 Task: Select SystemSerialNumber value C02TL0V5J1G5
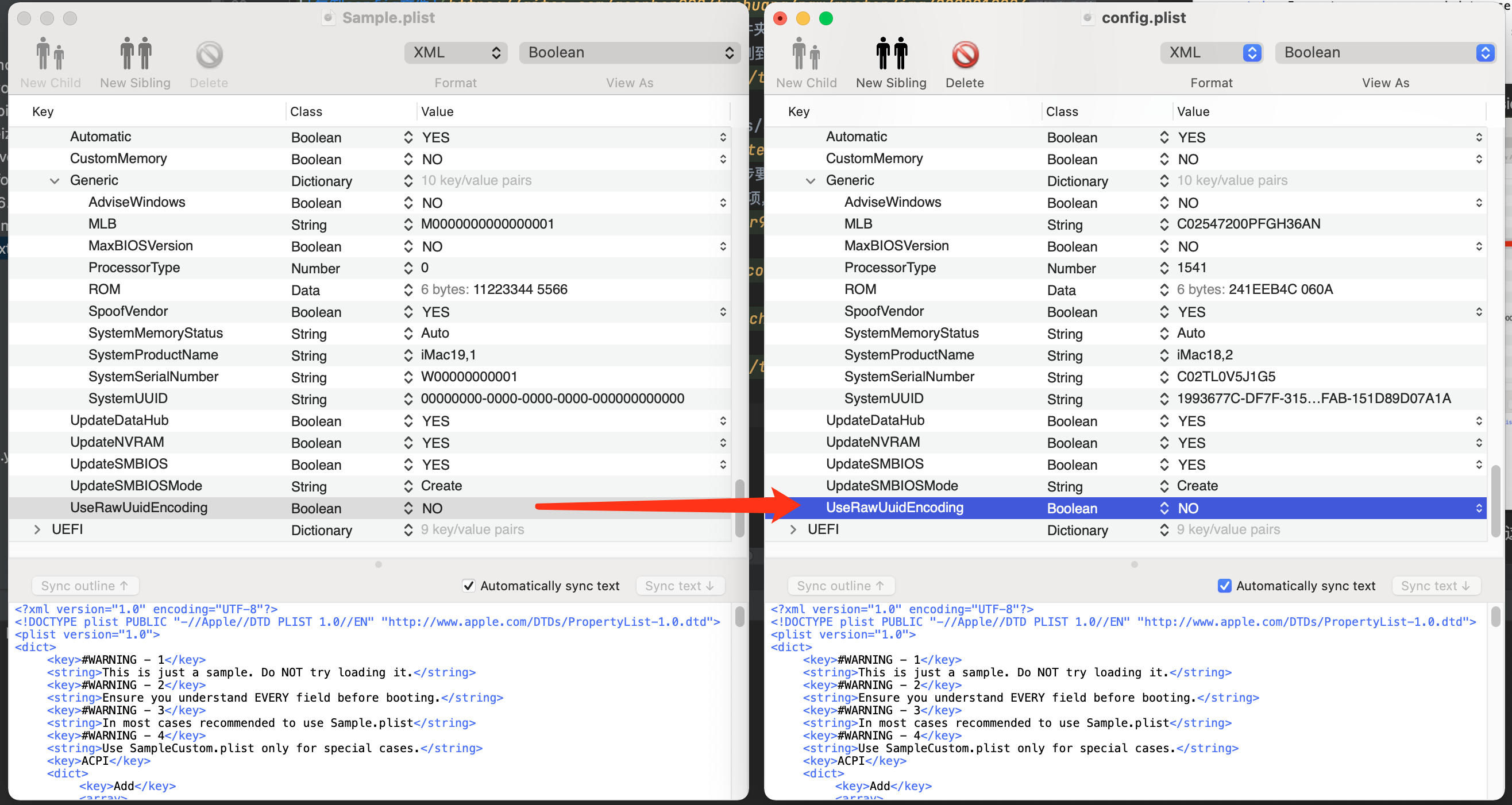(x=1225, y=377)
